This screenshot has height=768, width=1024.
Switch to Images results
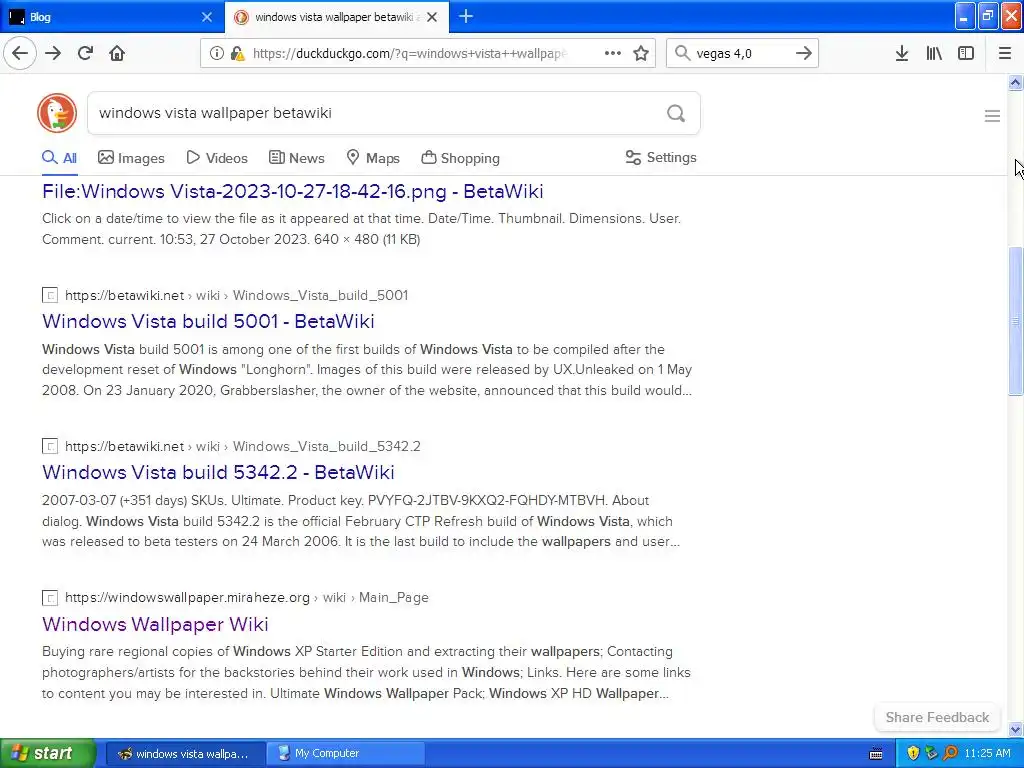pos(131,157)
